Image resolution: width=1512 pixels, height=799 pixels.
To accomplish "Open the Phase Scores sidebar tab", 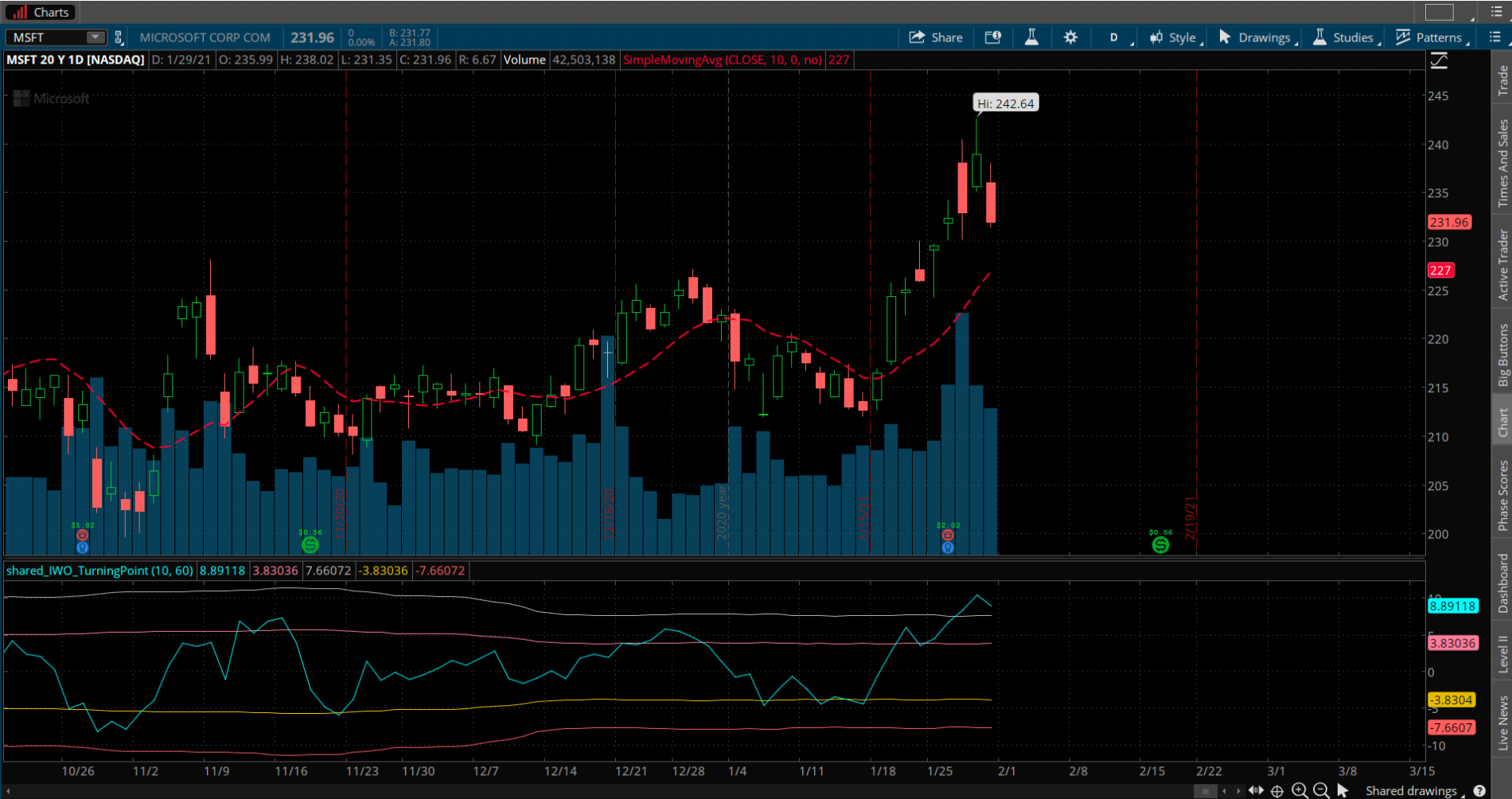I will click(x=1502, y=495).
